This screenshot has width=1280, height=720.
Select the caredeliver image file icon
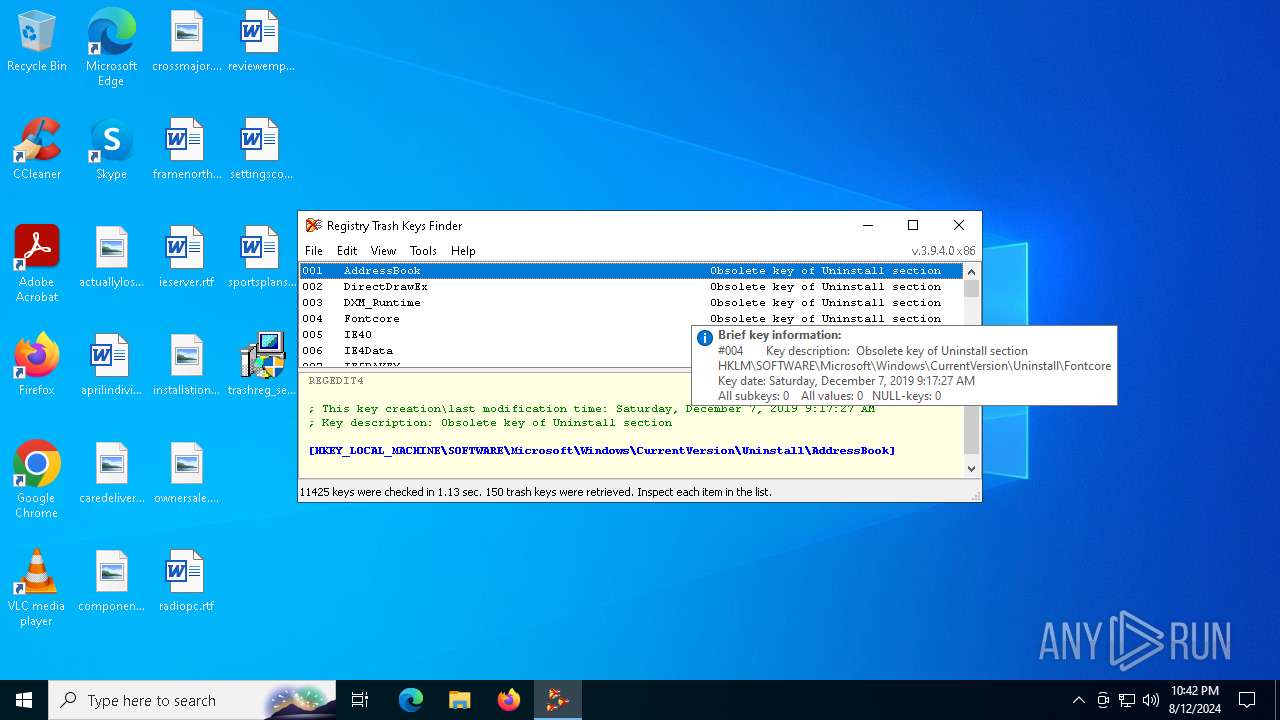coord(111,473)
